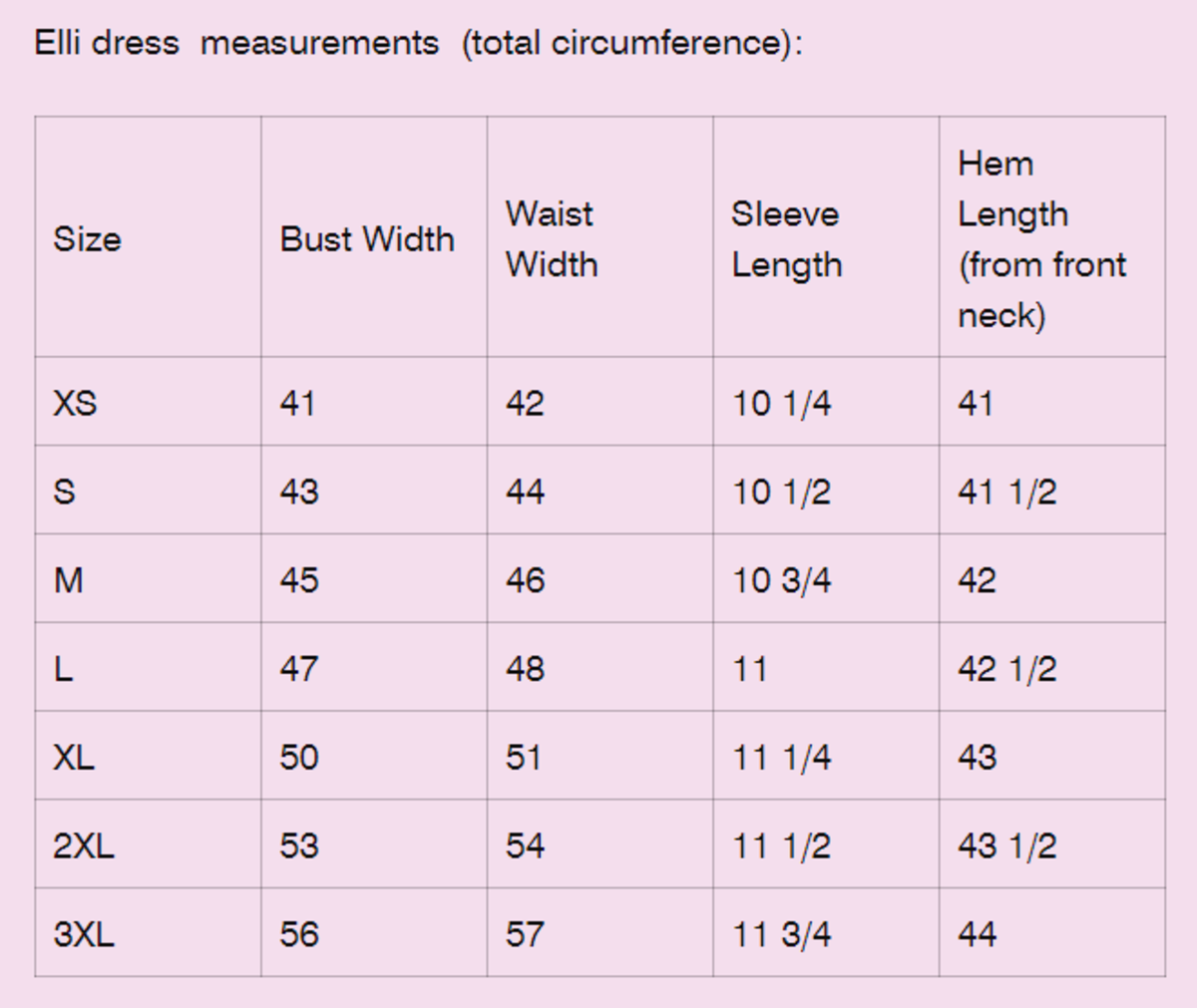Click waist width value 57 for 3XL
The image size is (1197, 1008).
click(525, 935)
